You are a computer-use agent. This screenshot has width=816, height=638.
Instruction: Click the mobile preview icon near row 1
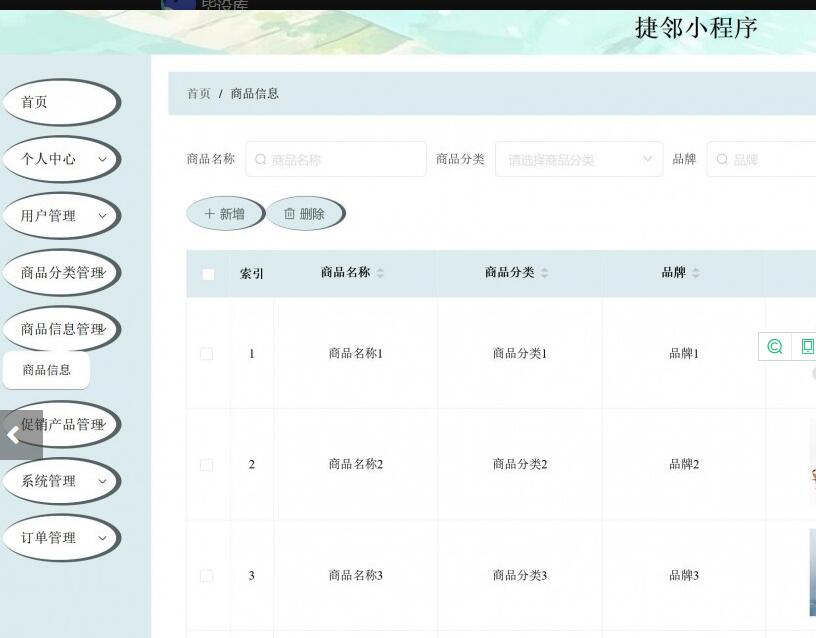(x=808, y=345)
